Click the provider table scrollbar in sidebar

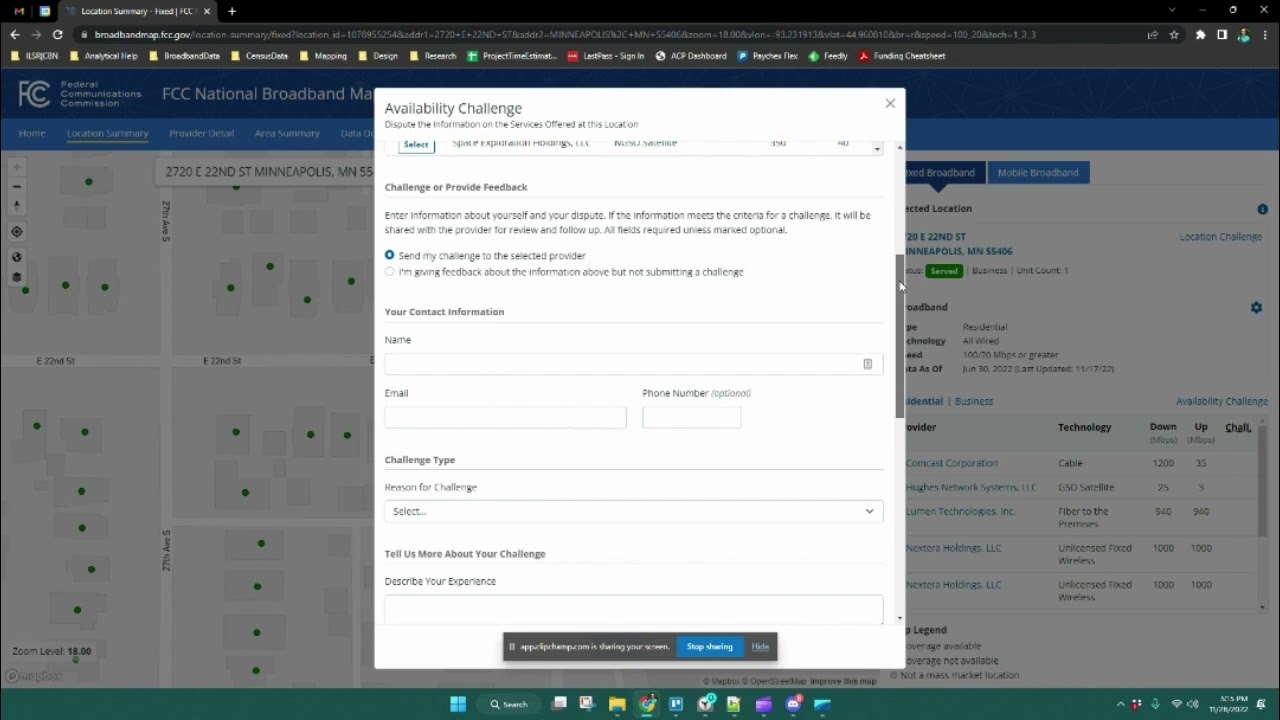pos(1261,480)
